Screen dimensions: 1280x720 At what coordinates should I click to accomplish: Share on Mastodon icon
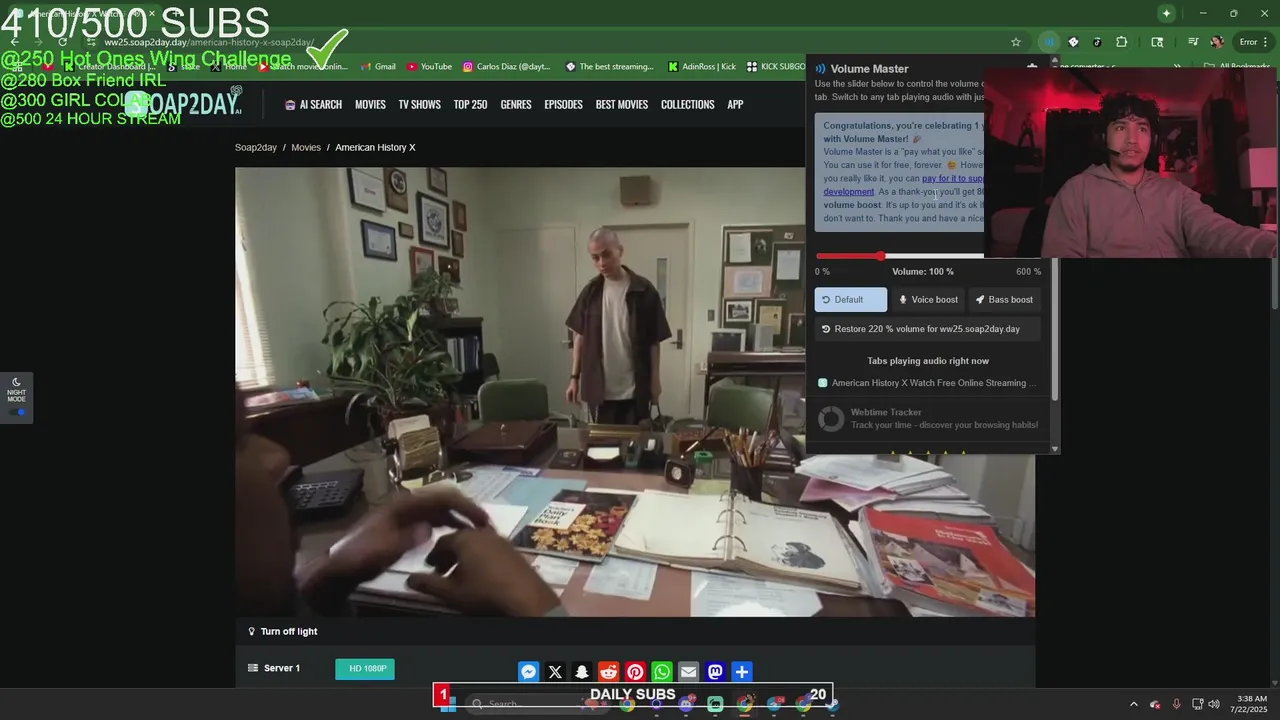pos(715,672)
